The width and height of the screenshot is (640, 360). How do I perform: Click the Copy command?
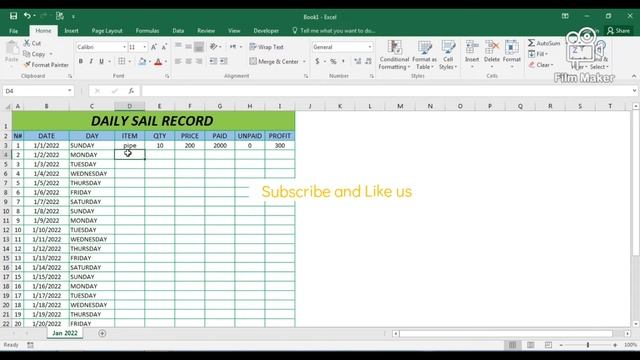point(34,54)
